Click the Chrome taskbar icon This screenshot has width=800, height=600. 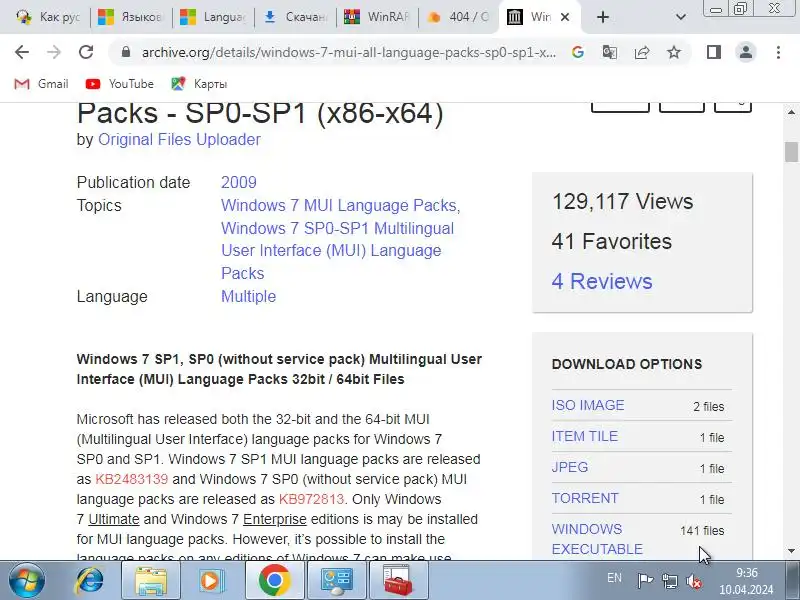click(274, 581)
